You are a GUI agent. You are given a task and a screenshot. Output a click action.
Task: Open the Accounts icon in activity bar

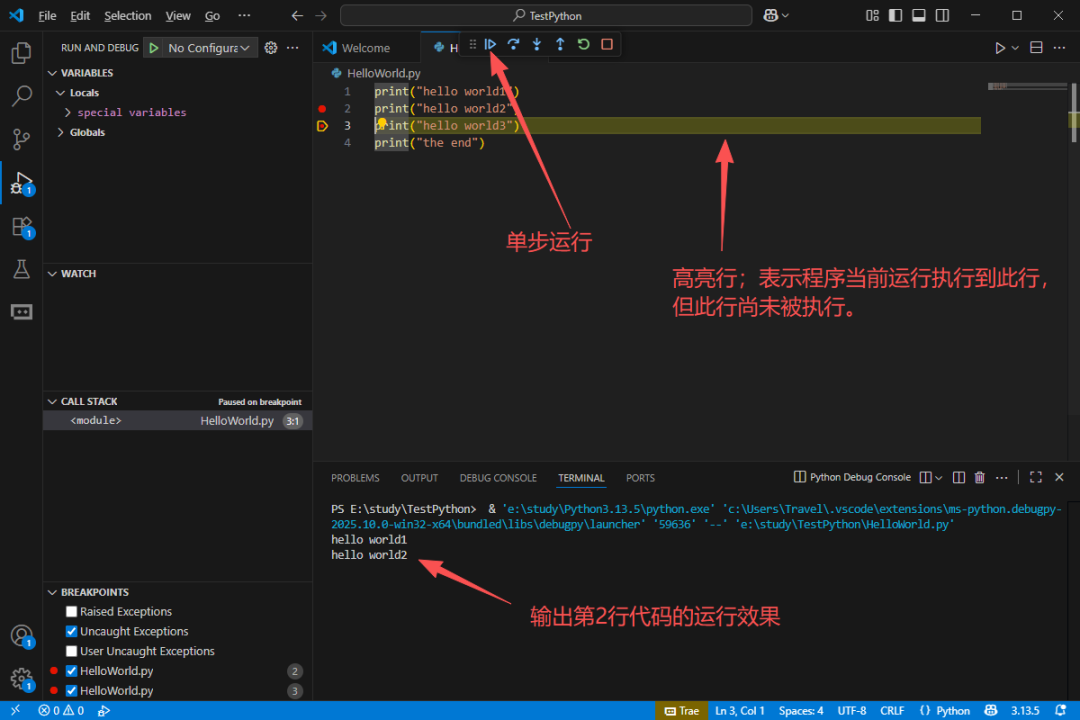pyautogui.click(x=21, y=635)
